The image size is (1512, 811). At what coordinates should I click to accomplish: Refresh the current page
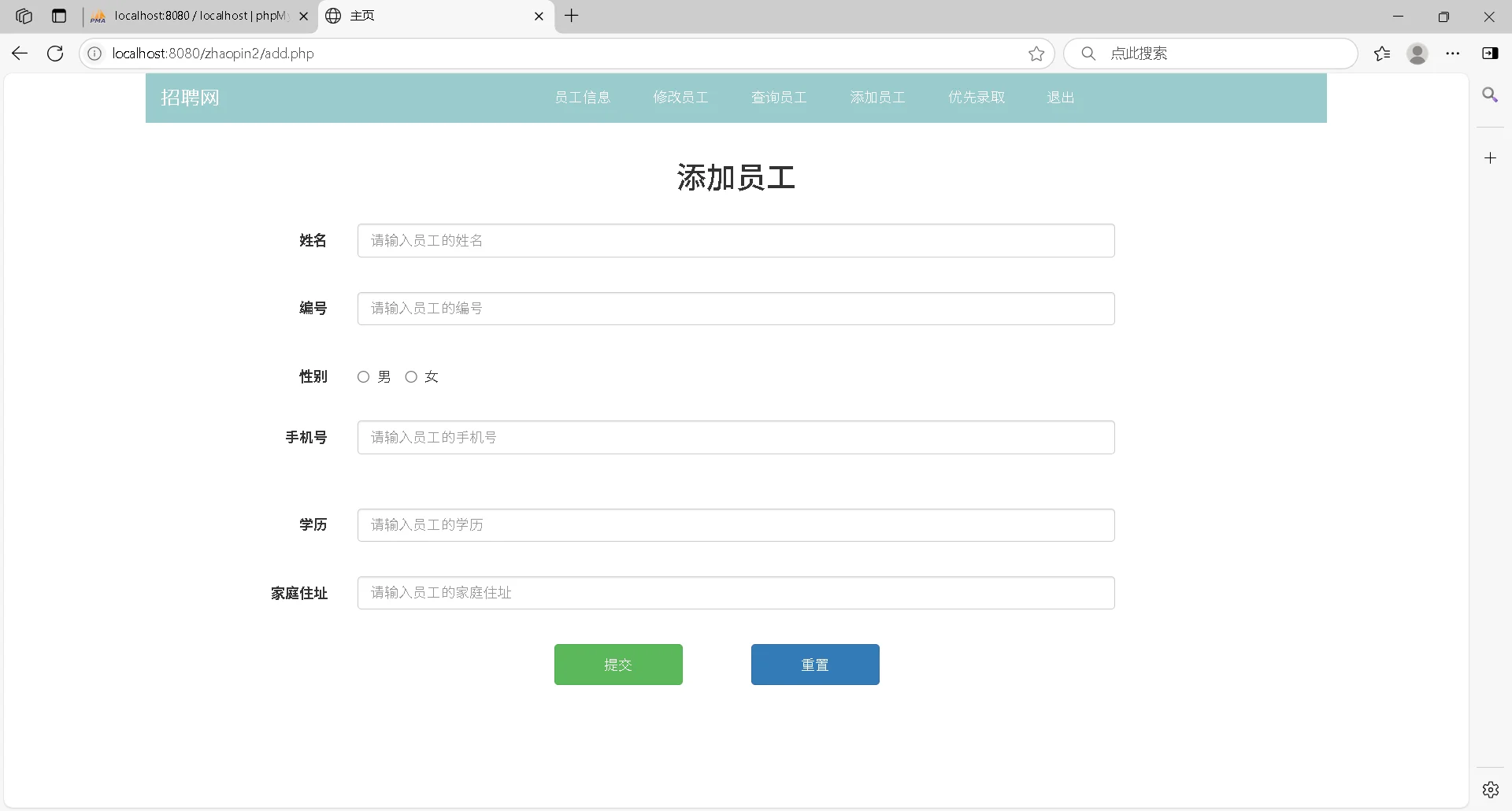click(x=54, y=53)
